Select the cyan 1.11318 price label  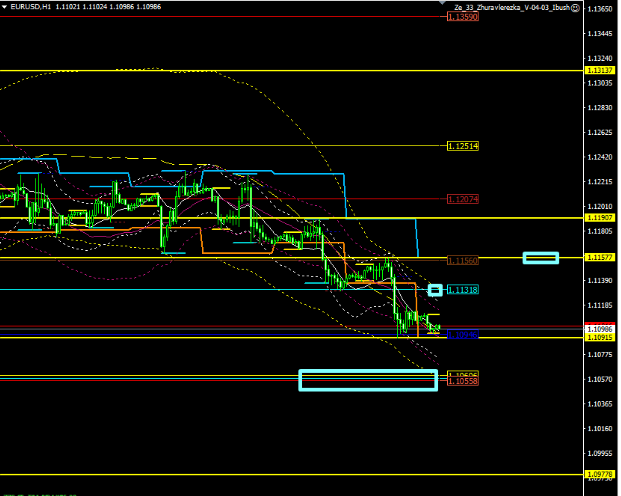(x=463, y=290)
